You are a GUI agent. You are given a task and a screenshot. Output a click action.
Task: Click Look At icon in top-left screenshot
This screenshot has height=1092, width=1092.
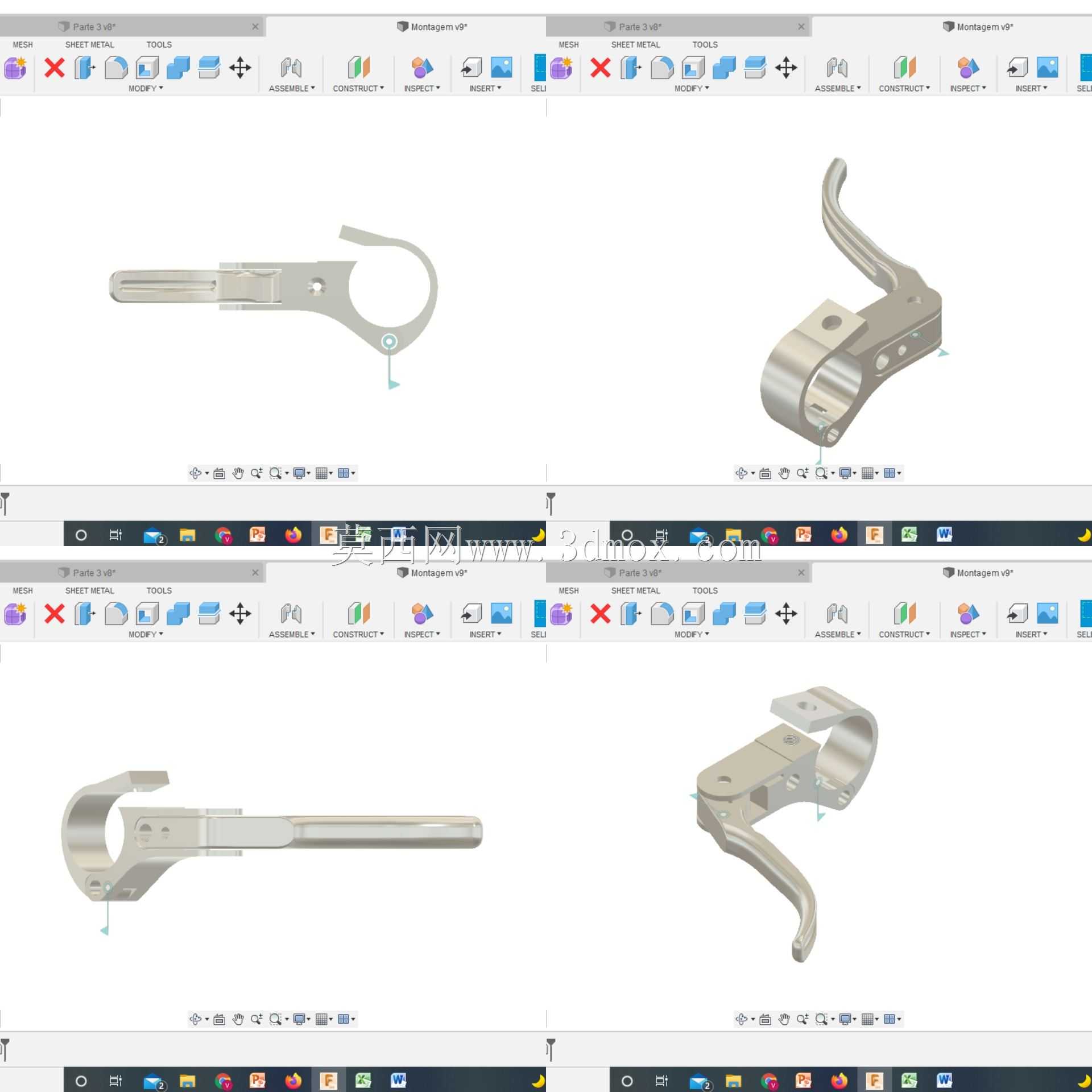(220, 473)
